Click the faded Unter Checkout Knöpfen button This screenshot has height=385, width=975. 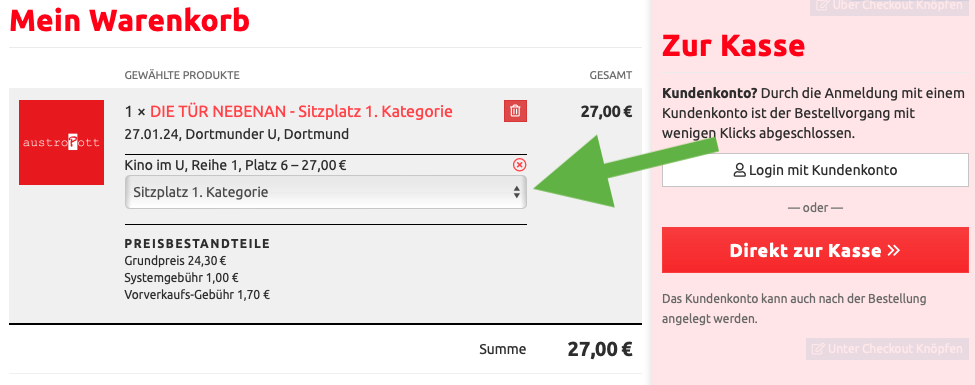tap(888, 349)
